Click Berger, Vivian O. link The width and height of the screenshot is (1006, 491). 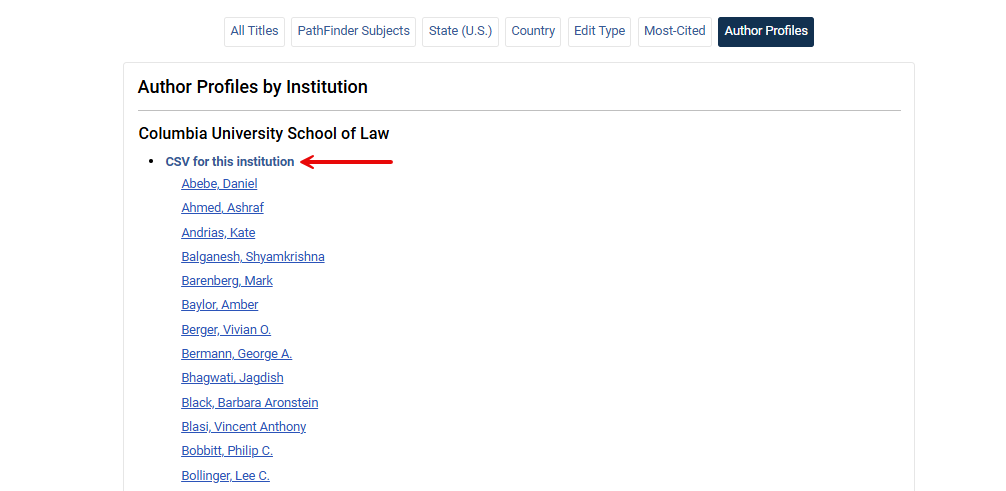coord(226,330)
